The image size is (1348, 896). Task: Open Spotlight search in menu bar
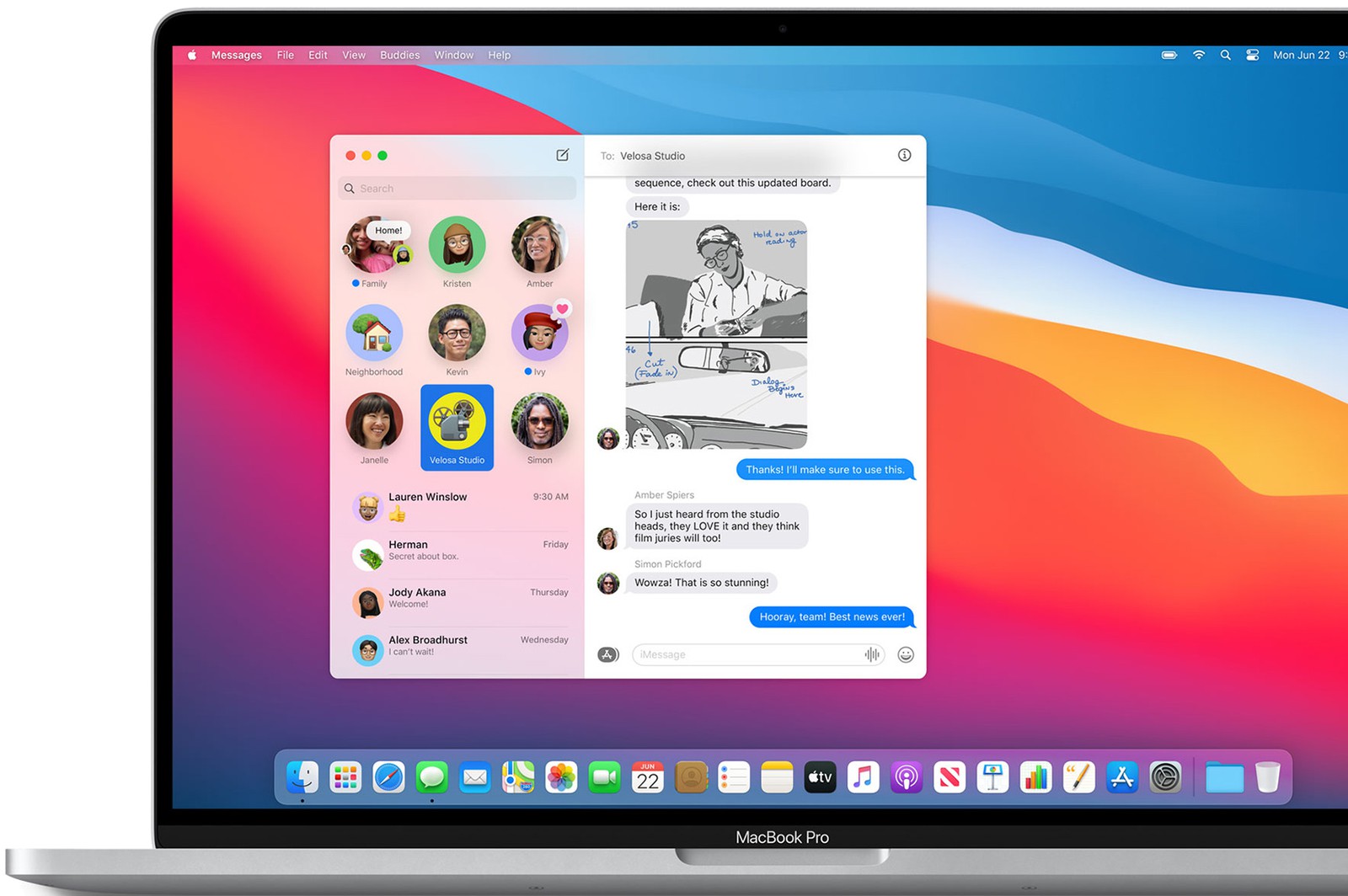click(1225, 55)
